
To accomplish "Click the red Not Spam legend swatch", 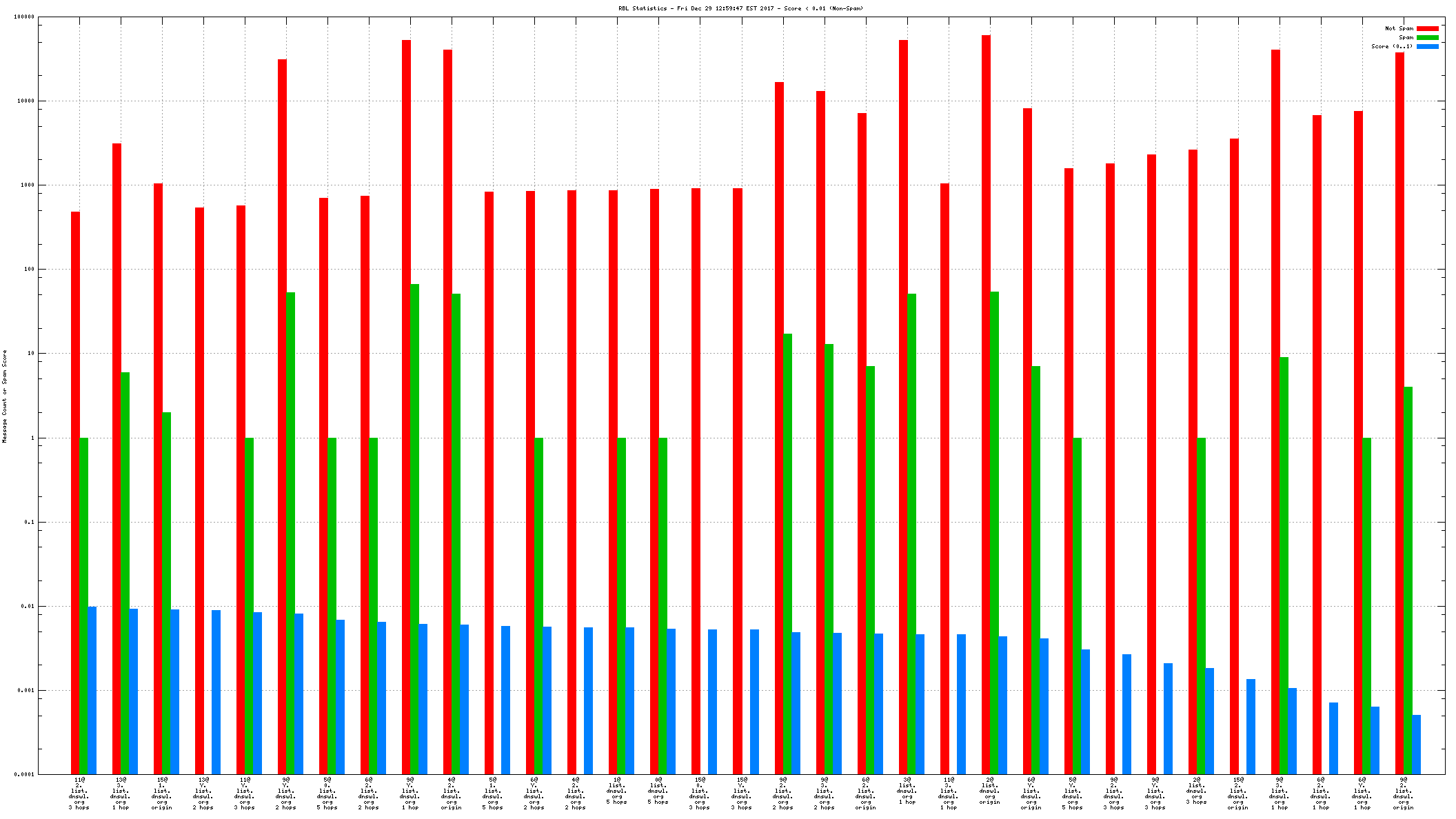I will click(x=1427, y=28).
